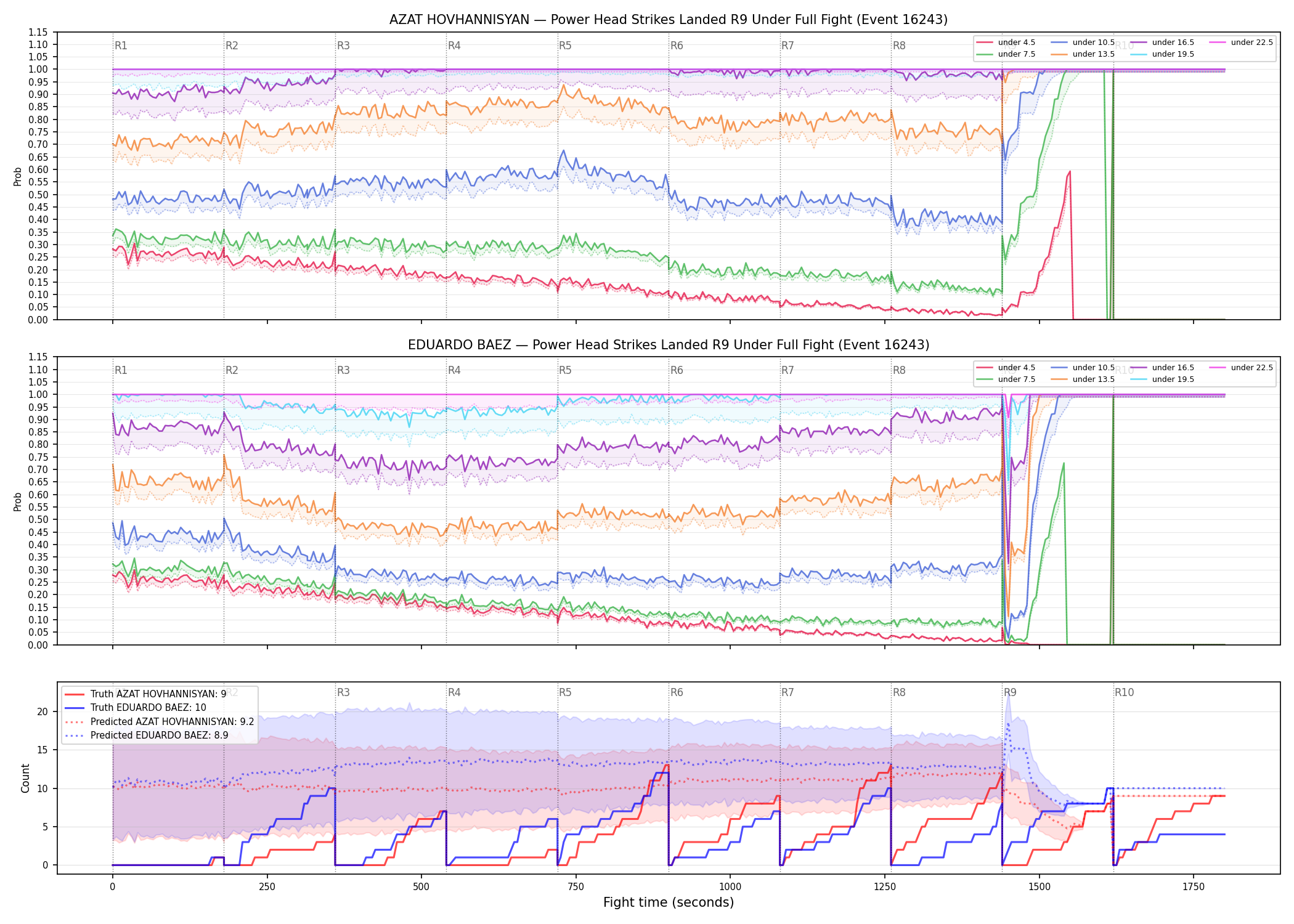Pick the R10 round label in the Count chart
1294x924 pixels.
pyautogui.click(x=1124, y=692)
